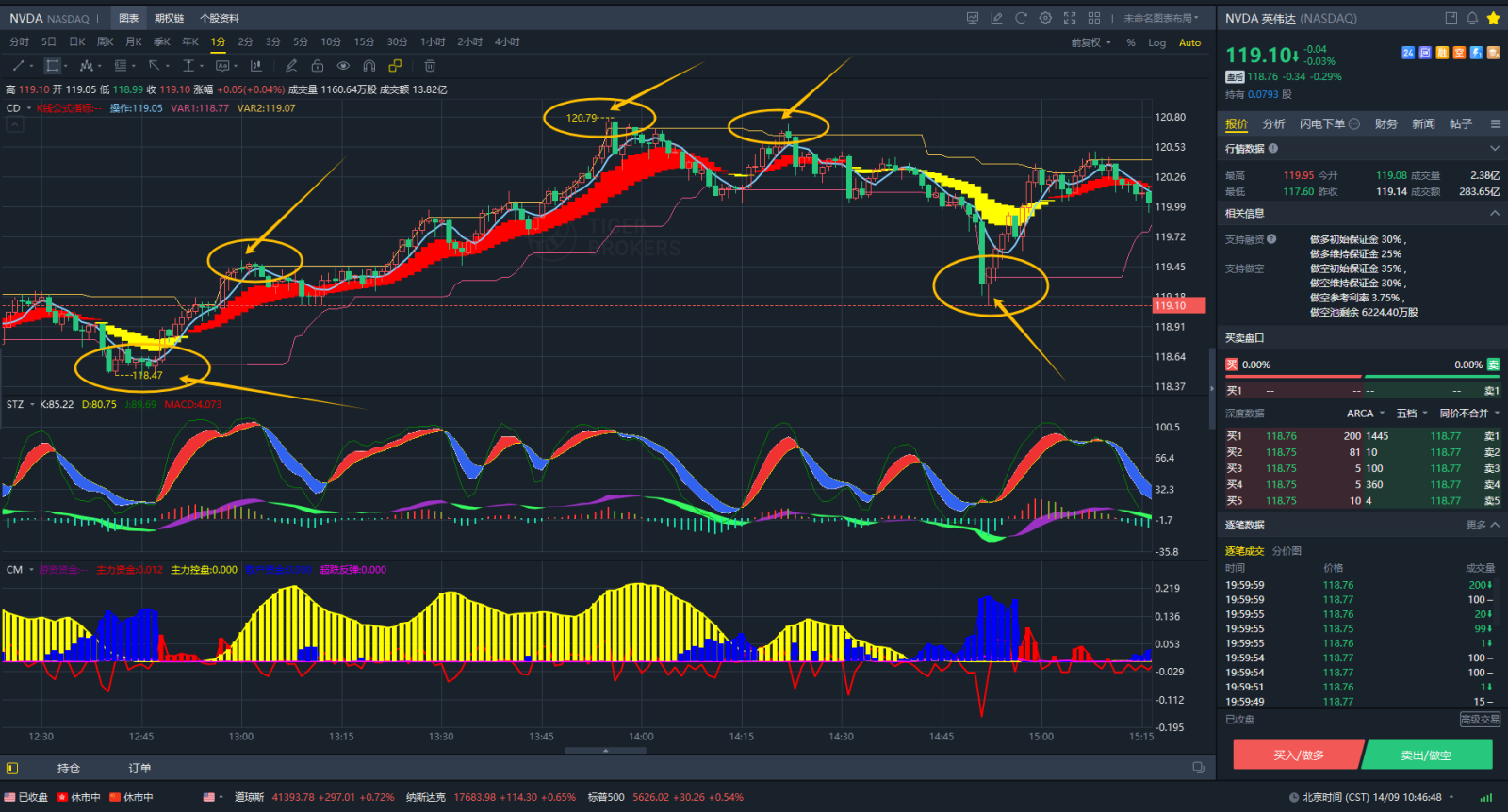Image resolution: width=1508 pixels, height=812 pixels.
Task: Set a price alert with bell icon
Action: pyautogui.click(x=1472, y=18)
